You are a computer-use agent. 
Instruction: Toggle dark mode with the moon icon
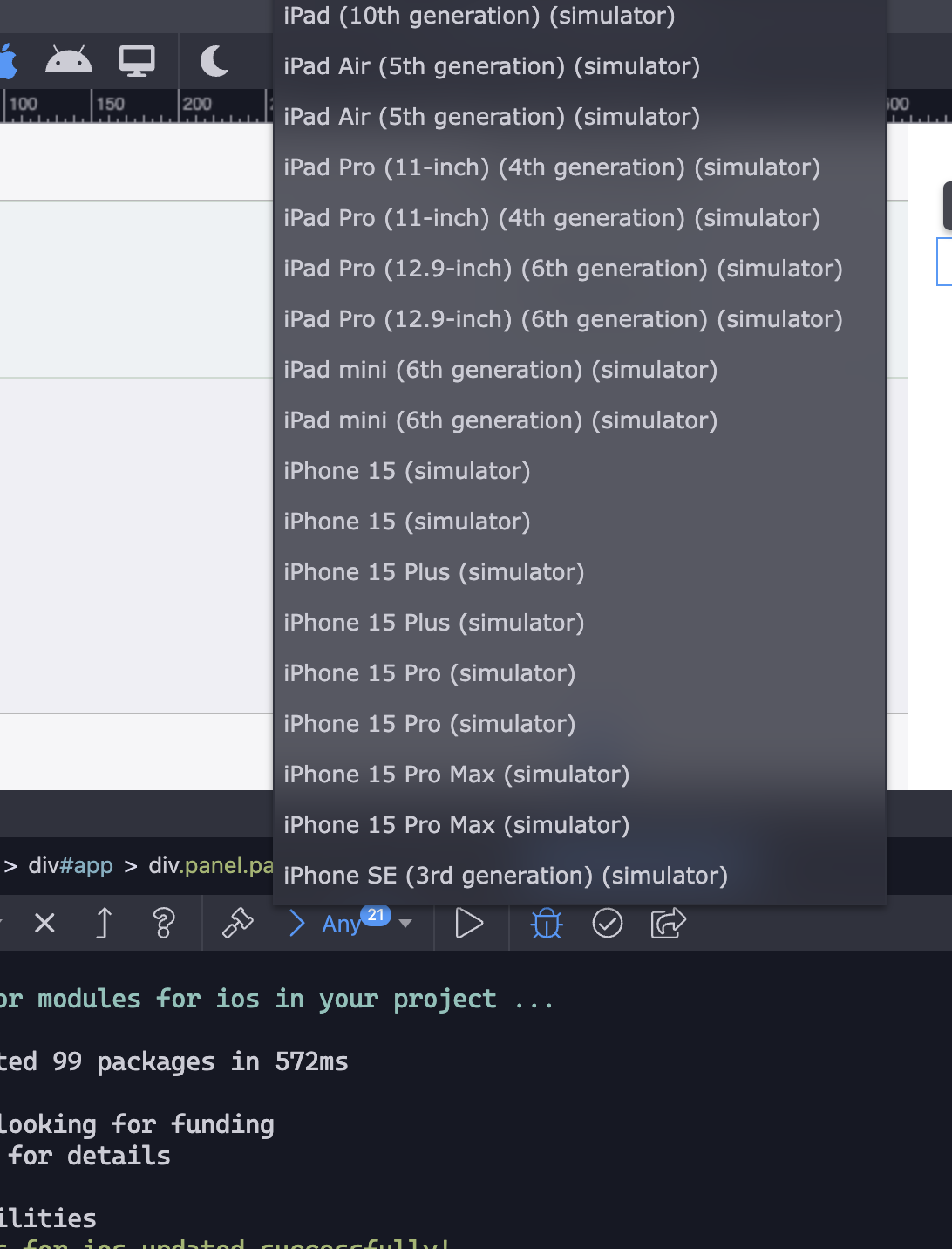(214, 60)
